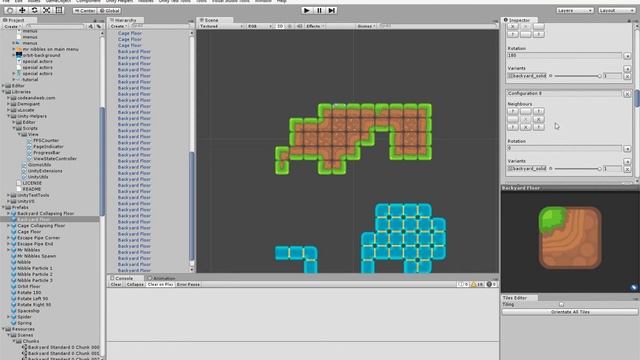Toggle scene audio icon in Scene toolbar

[299, 26]
